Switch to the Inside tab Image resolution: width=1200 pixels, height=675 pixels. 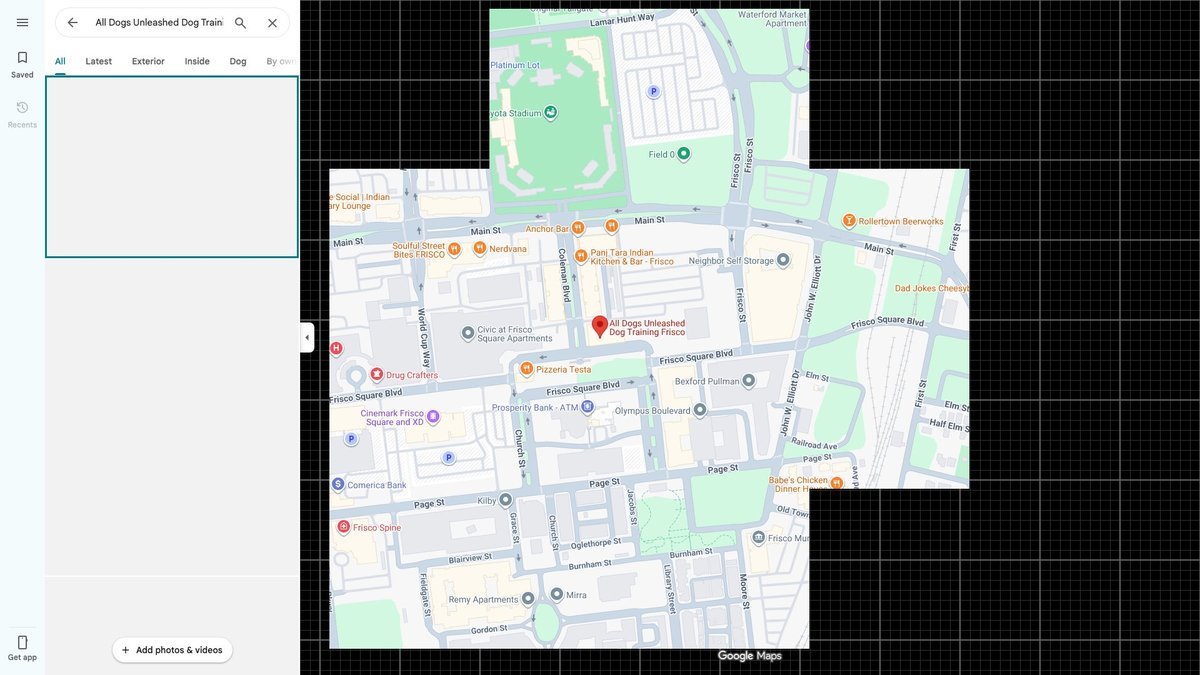[x=197, y=61]
